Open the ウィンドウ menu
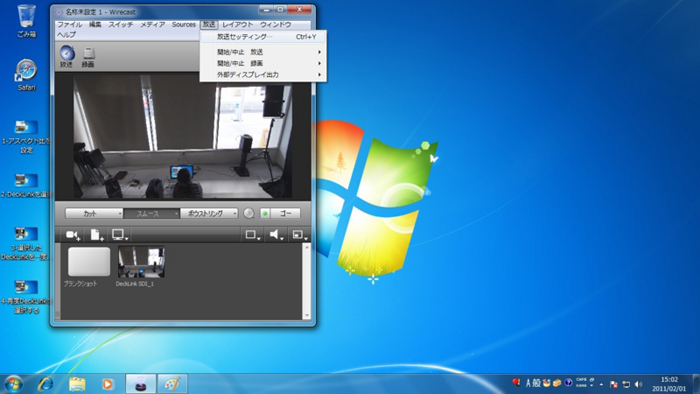700x394 pixels. coord(275,25)
